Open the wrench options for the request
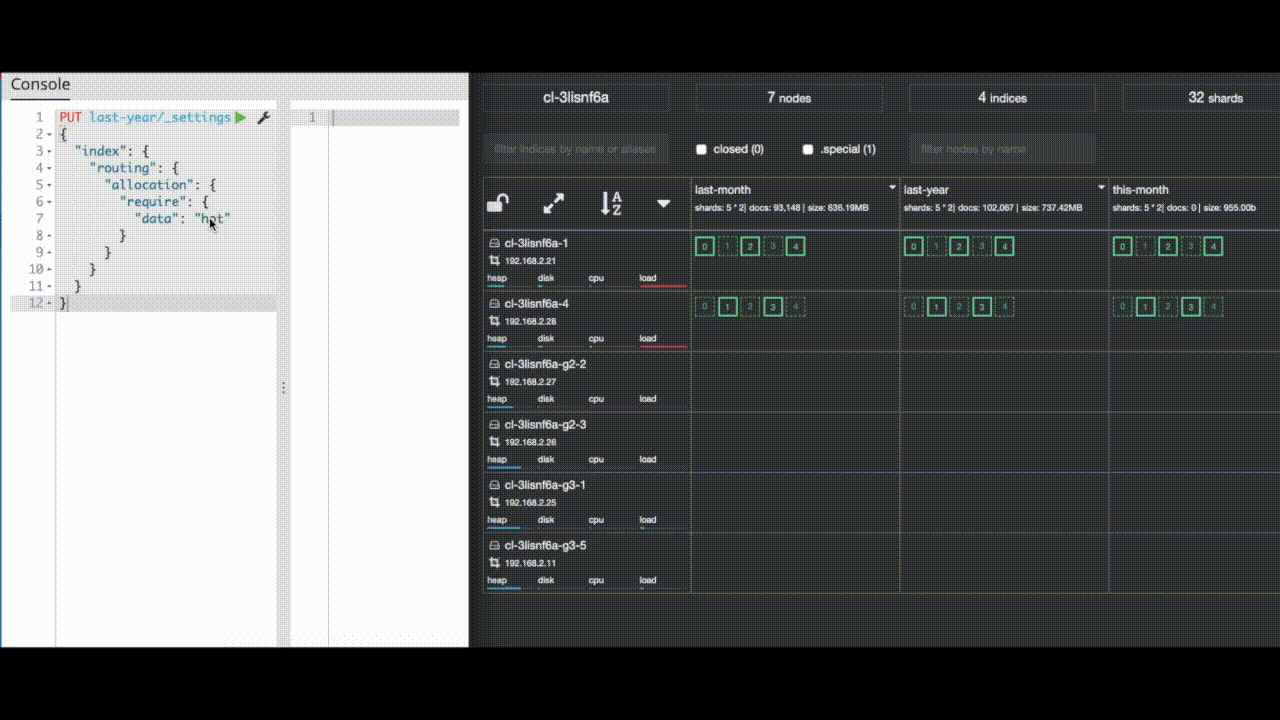Screen dimensions: 1280x720 click(263, 118)
